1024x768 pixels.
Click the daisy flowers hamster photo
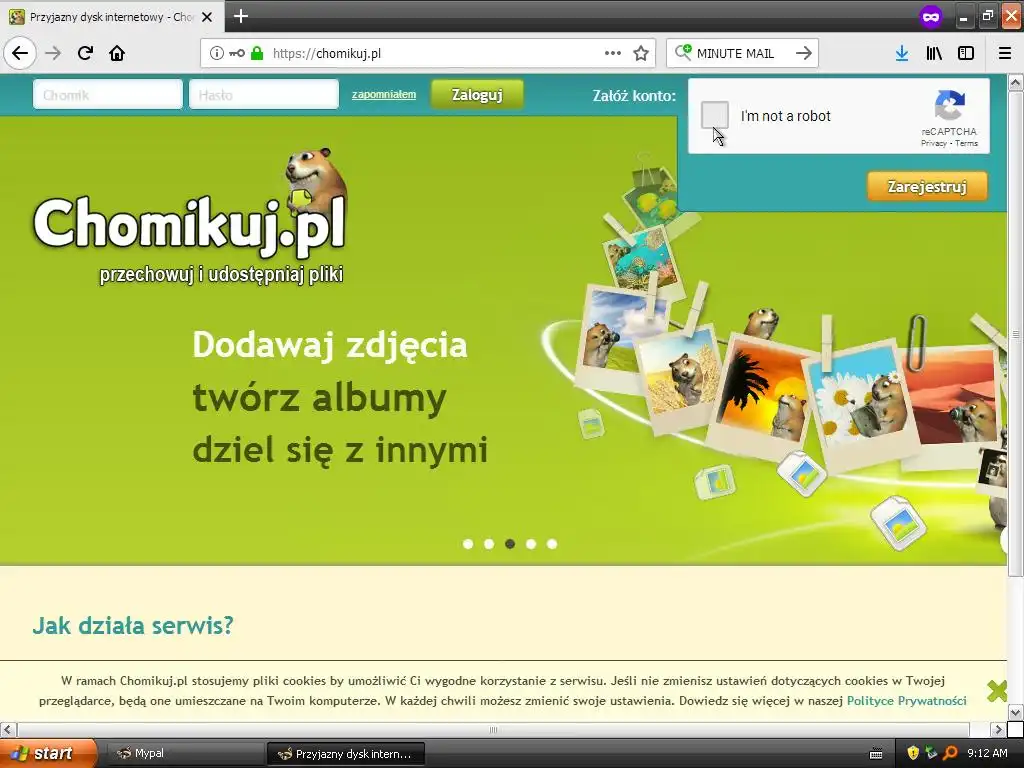click(861, 405)
